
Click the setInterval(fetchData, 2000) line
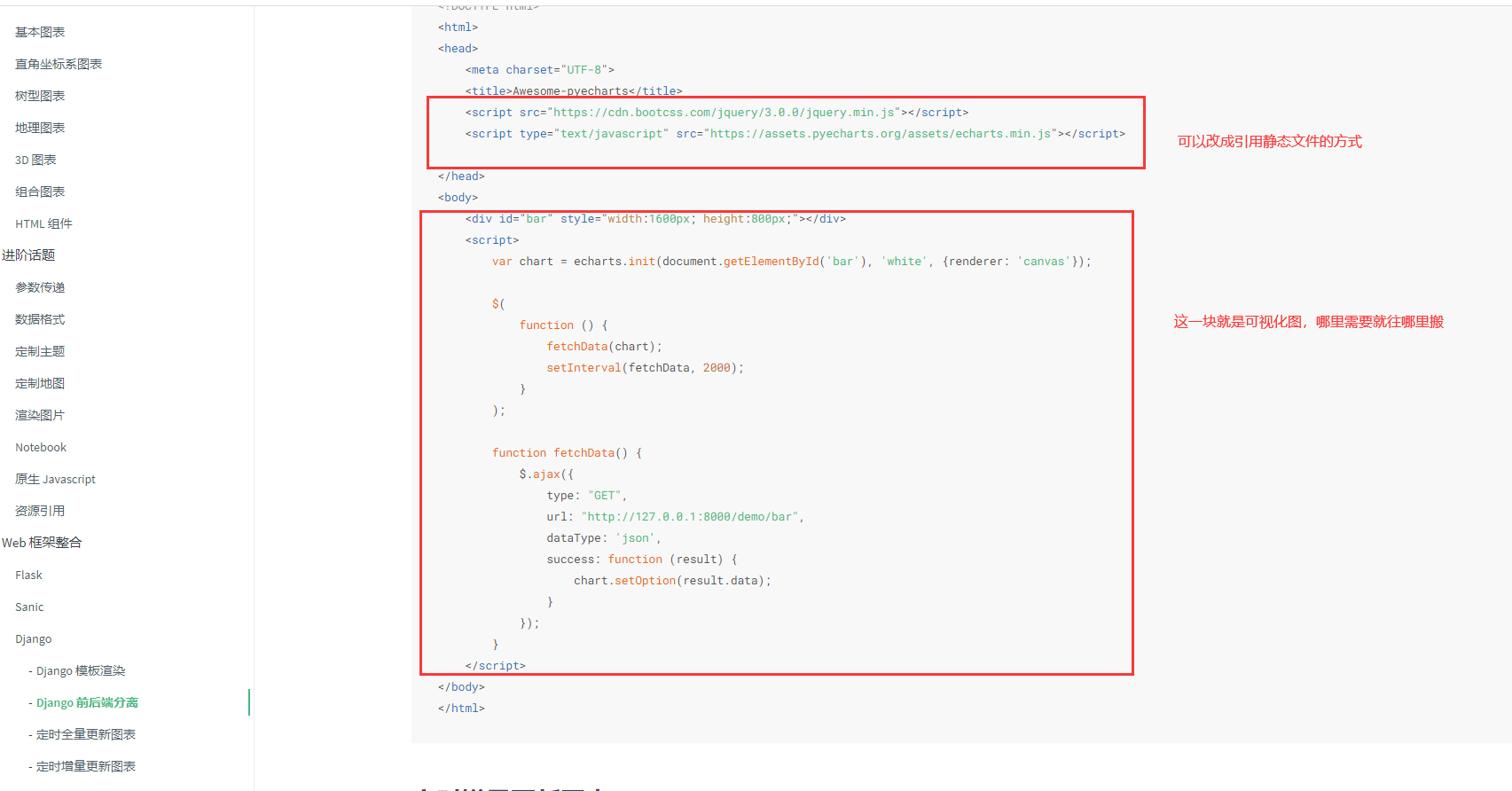click(x=645, y=368)
